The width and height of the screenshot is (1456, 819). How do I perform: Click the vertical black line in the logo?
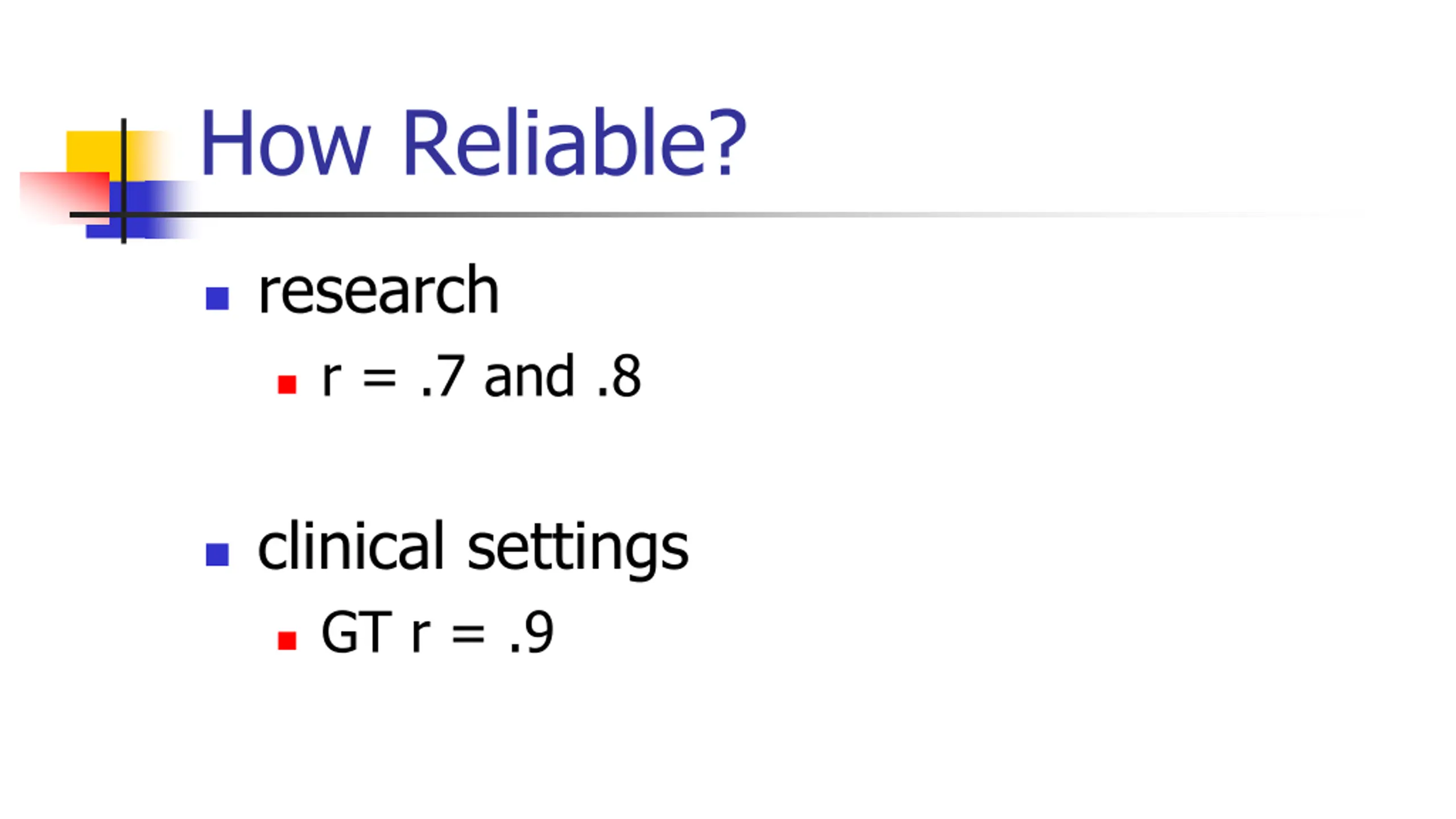point(123,181)
